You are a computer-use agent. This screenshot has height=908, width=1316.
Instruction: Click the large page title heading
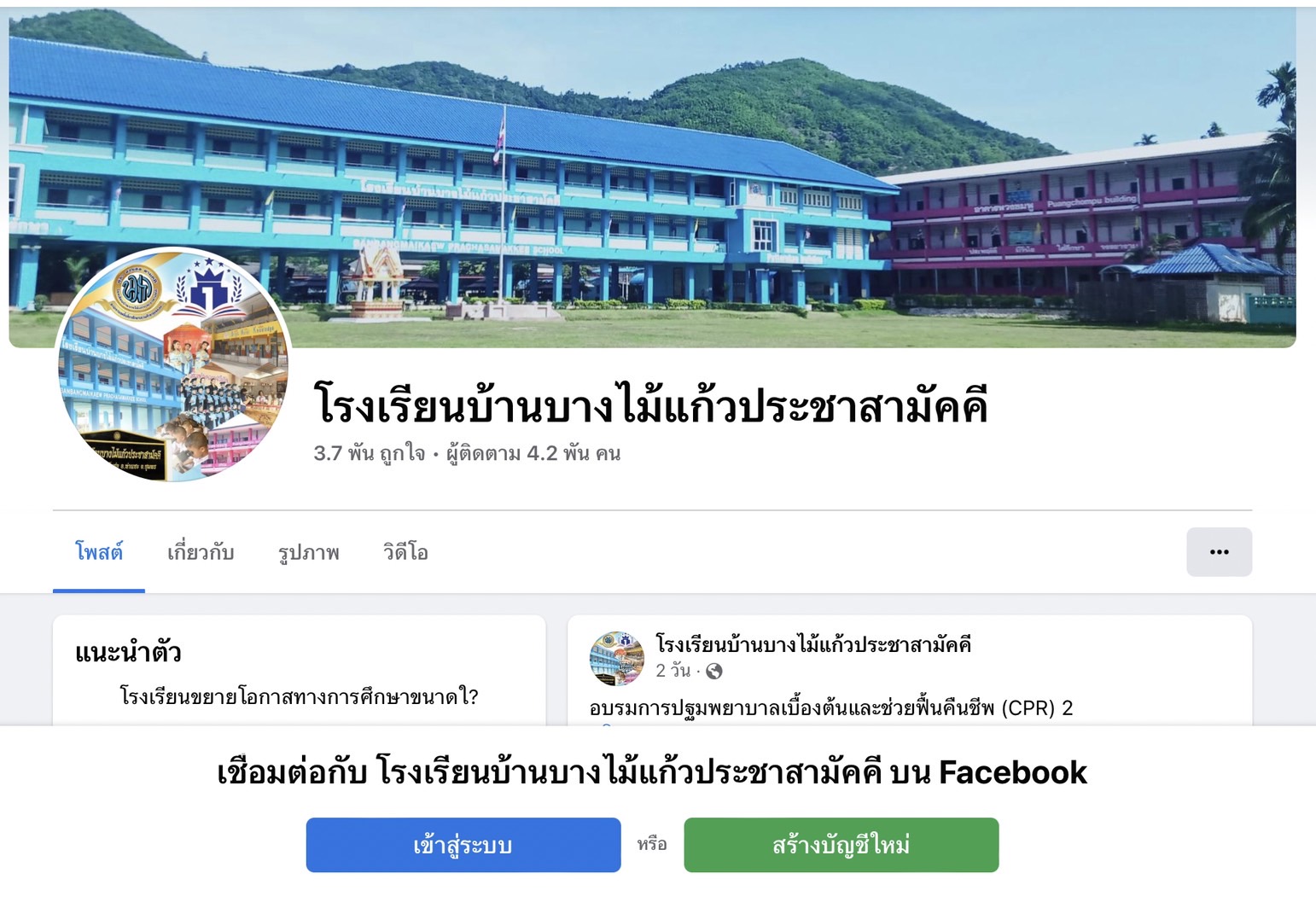click(651, 405)
